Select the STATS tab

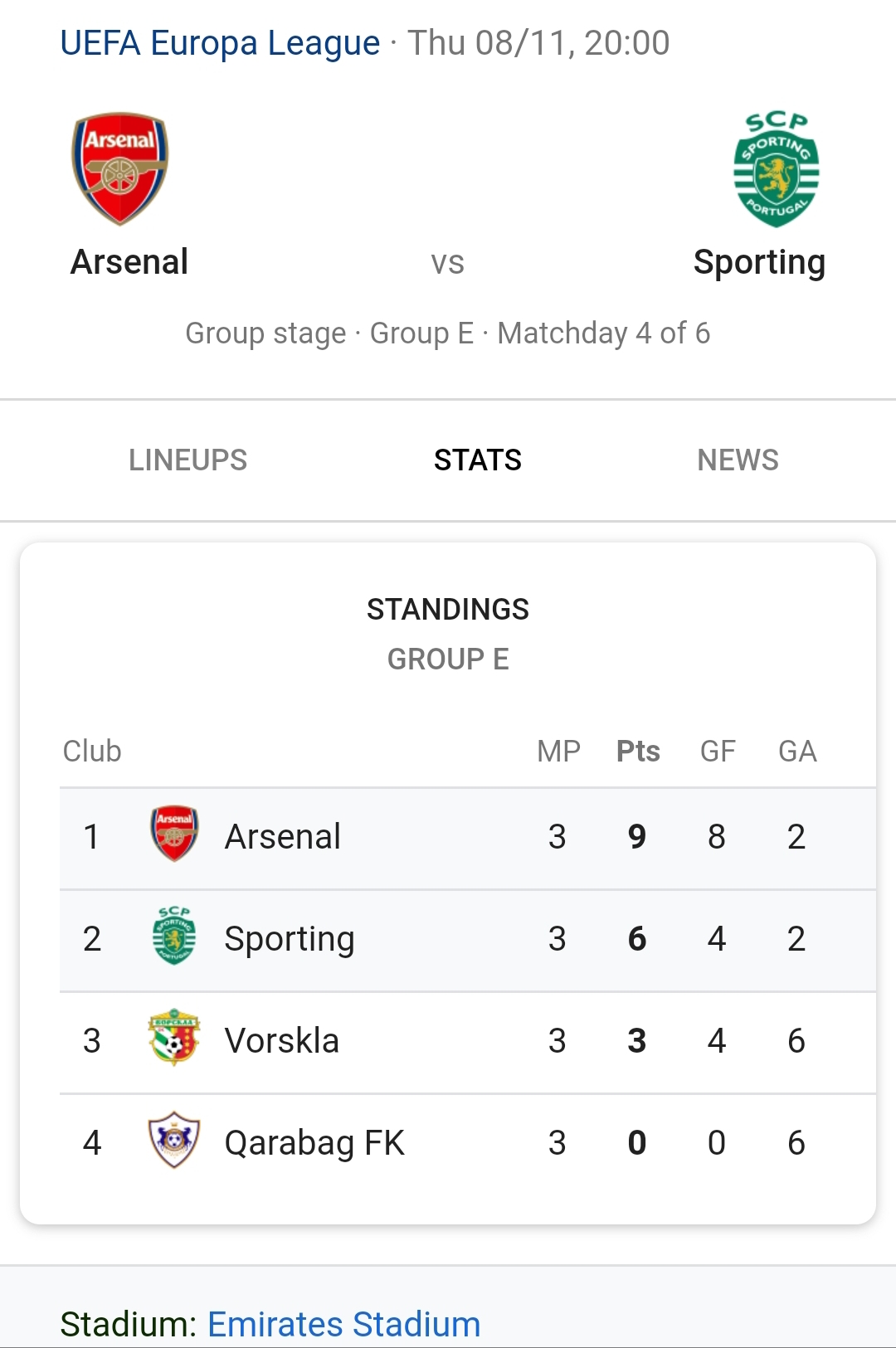click(478, 460)
